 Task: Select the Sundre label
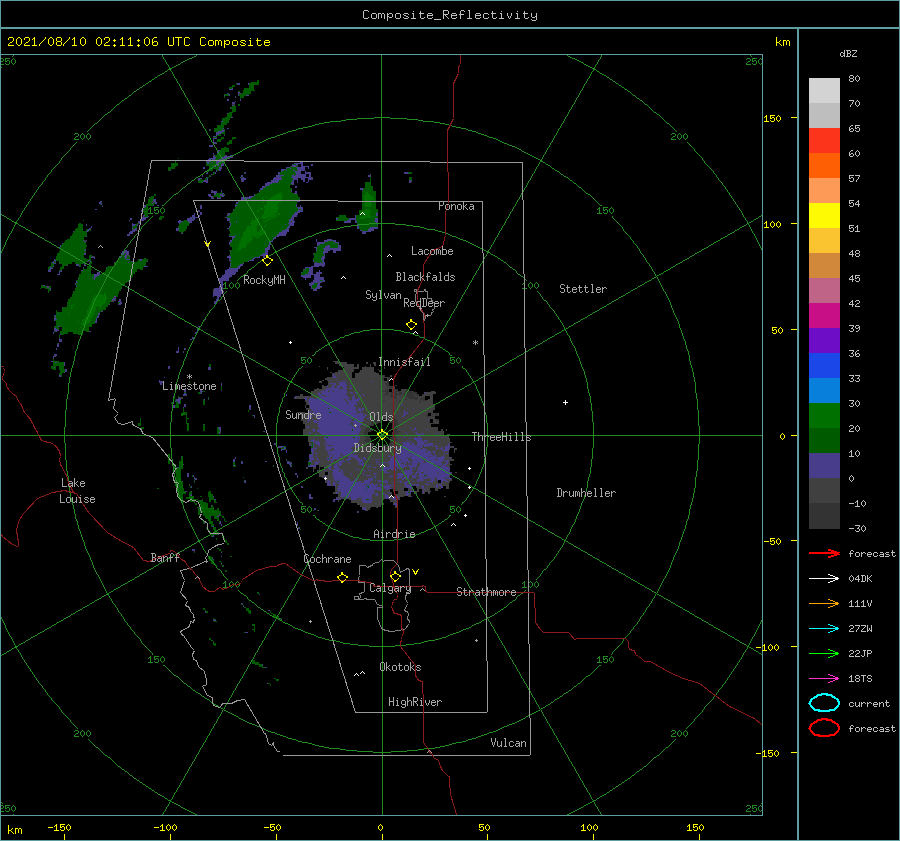(x=303, y=414)
